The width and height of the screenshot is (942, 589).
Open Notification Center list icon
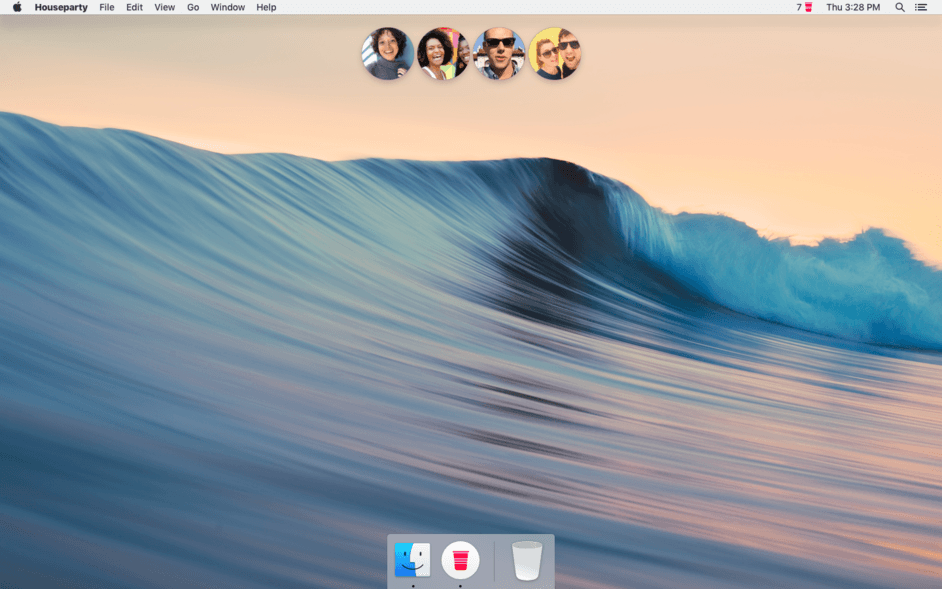click(921, 7)
